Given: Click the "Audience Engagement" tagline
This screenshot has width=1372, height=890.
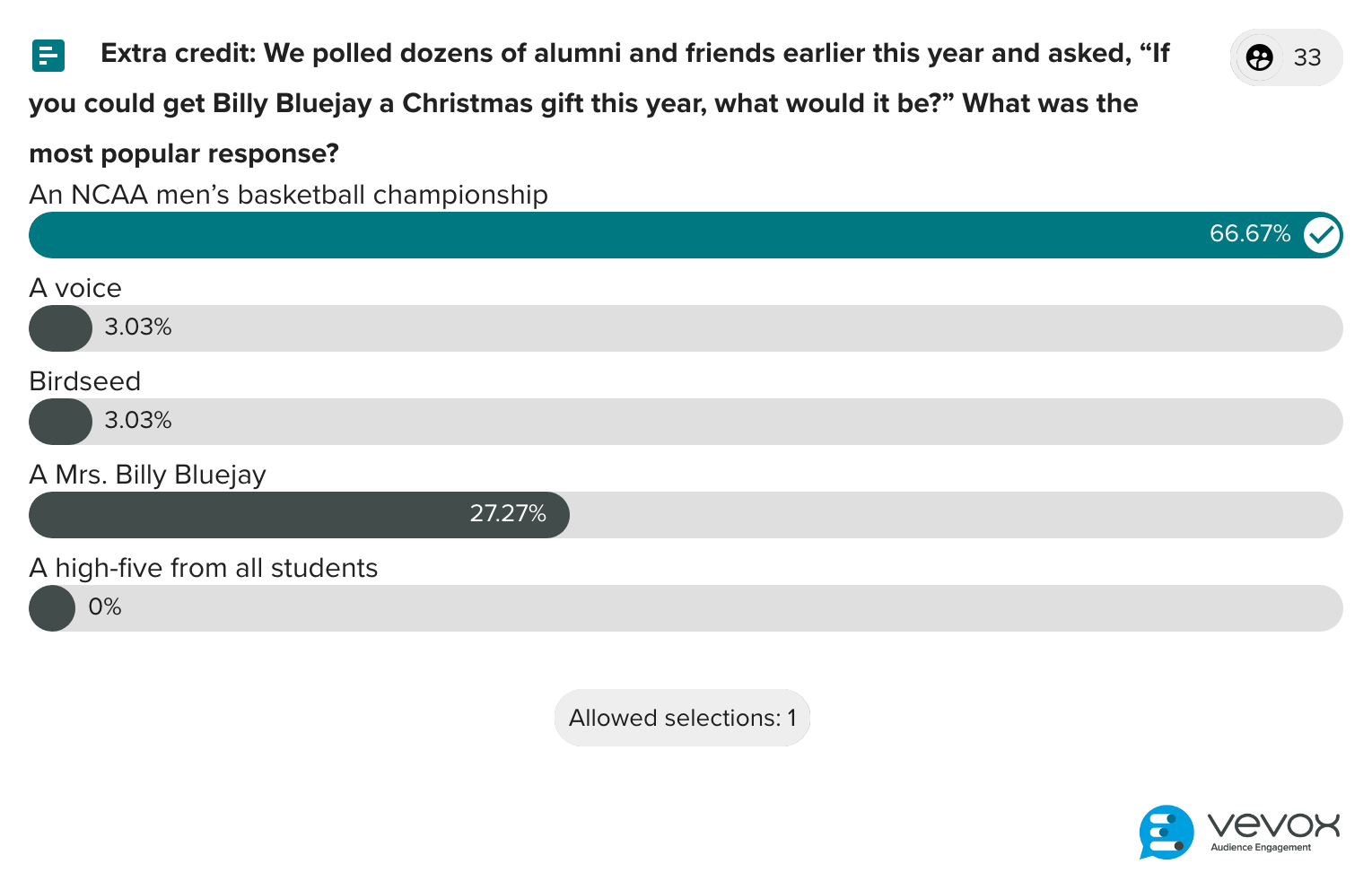Looking at the screenshot, I should [x=1260, y=847].
